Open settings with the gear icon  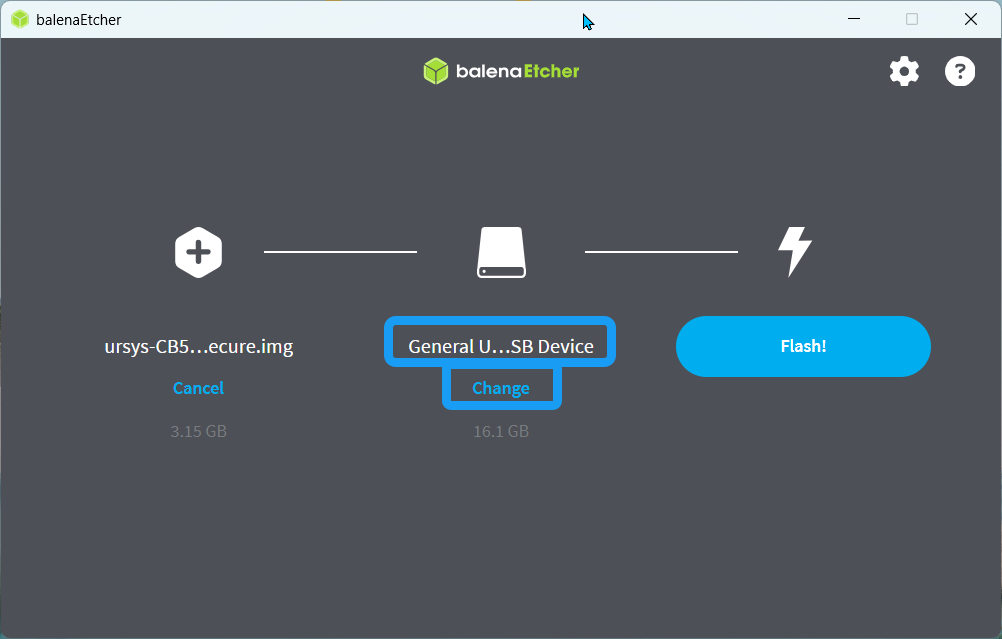pos(904,71)
